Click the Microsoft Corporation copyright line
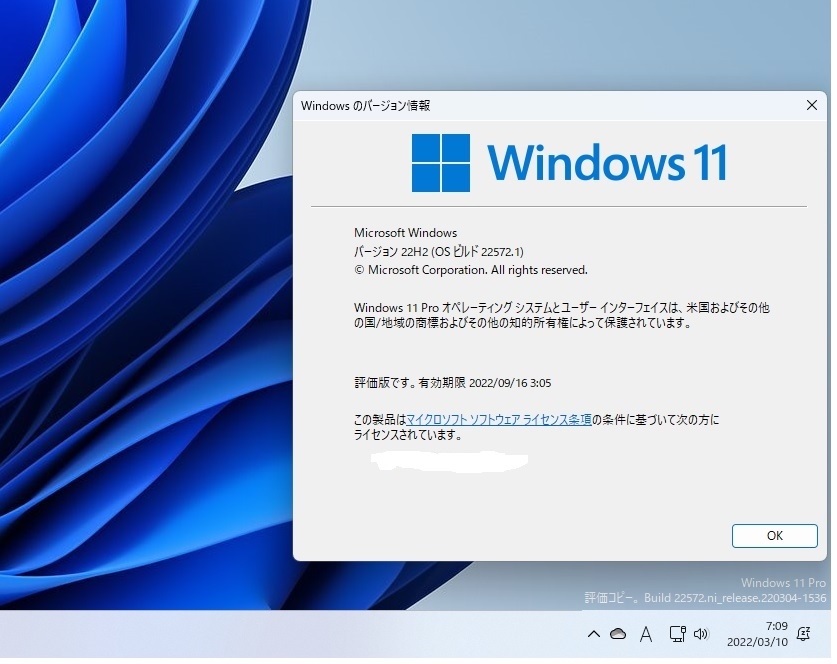The image size is (837, 664). pos(470,270)
